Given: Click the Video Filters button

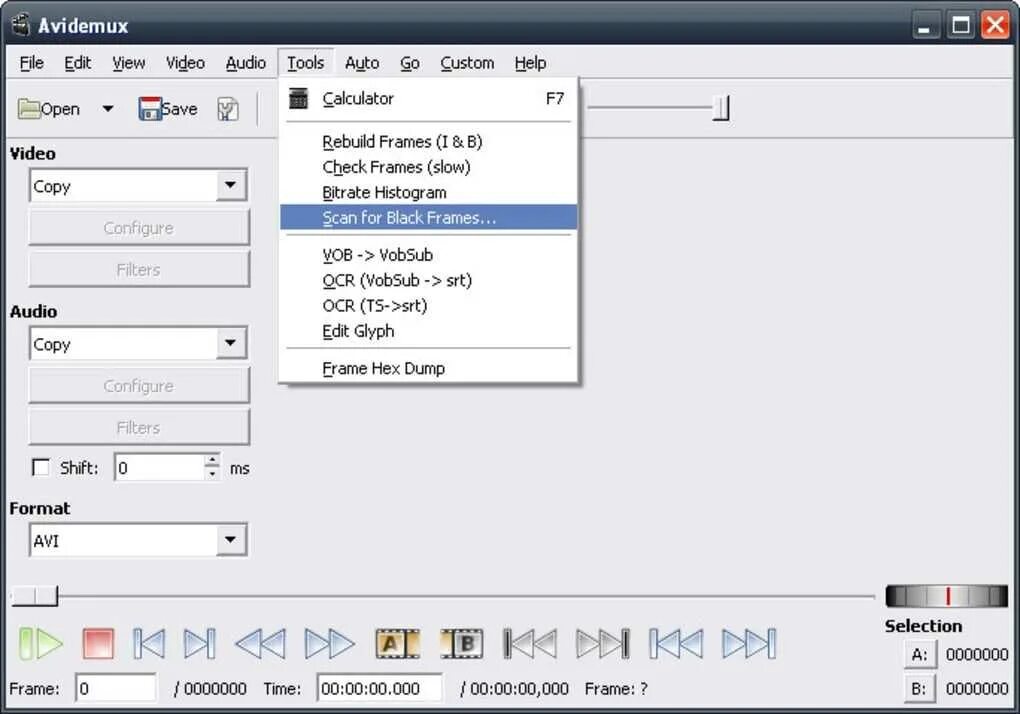Looking at the screenshot, I should 139,269.
